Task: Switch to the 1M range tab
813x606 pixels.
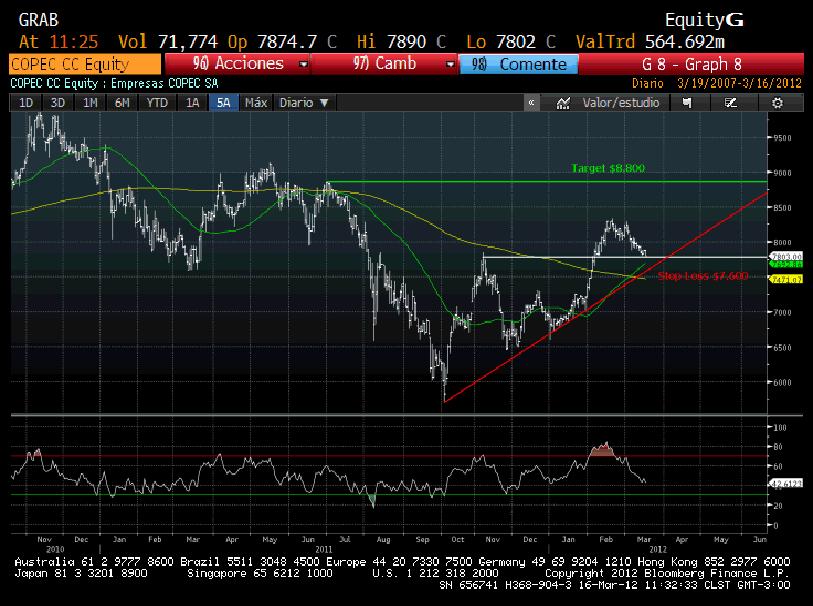Action: [x=90, y=103]
